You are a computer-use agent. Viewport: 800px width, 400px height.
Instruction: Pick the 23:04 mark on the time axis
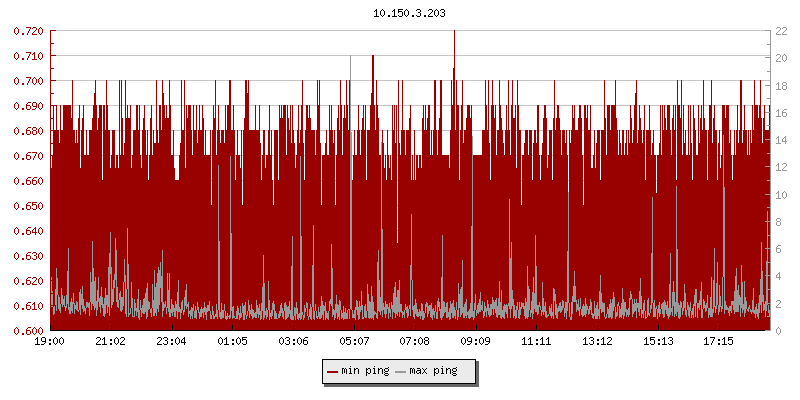tap(171, 341)
